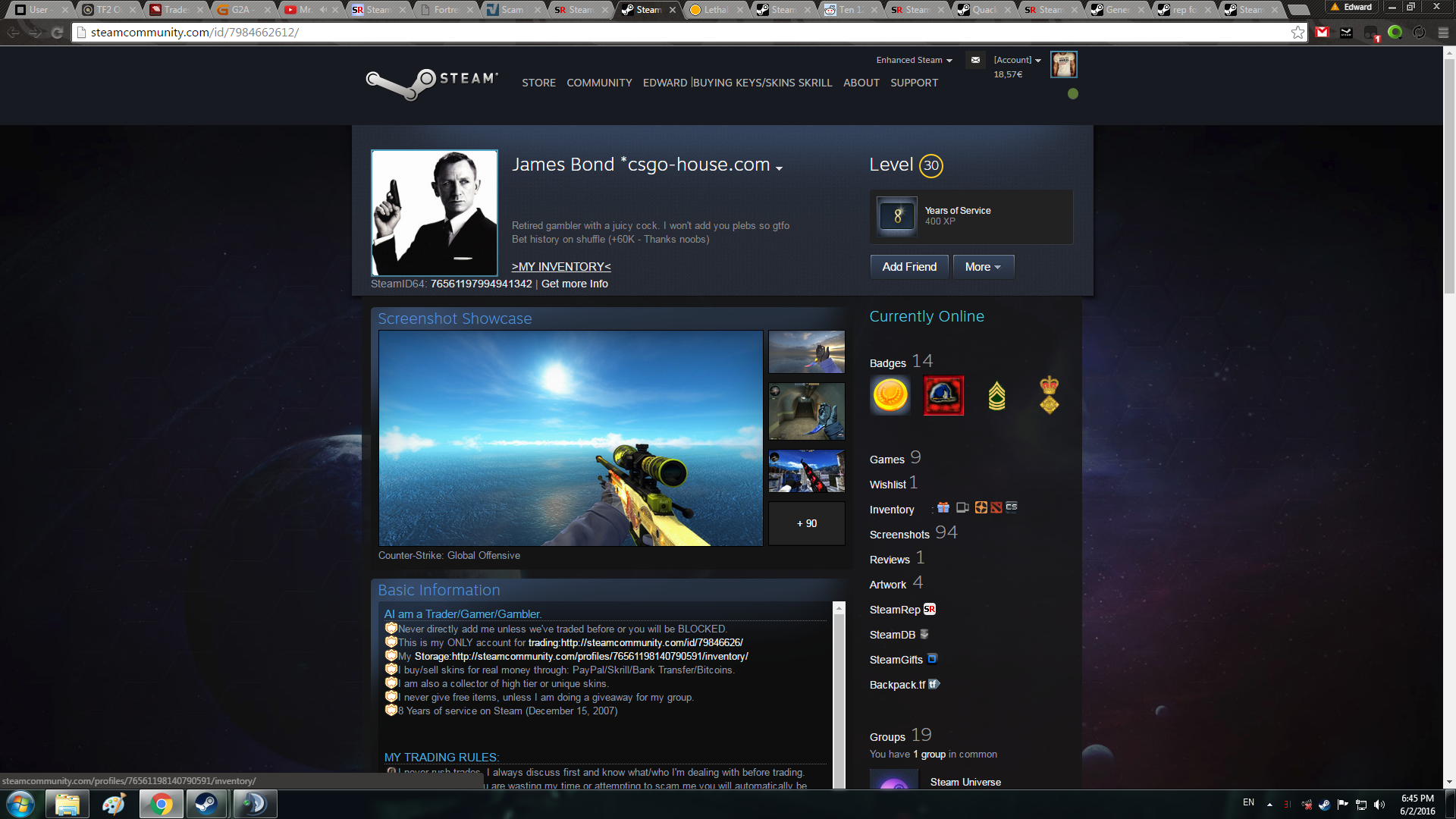Open Steam from the Windows taskbar
This screenshot has height=819, width=1456.
coord(206,804)
